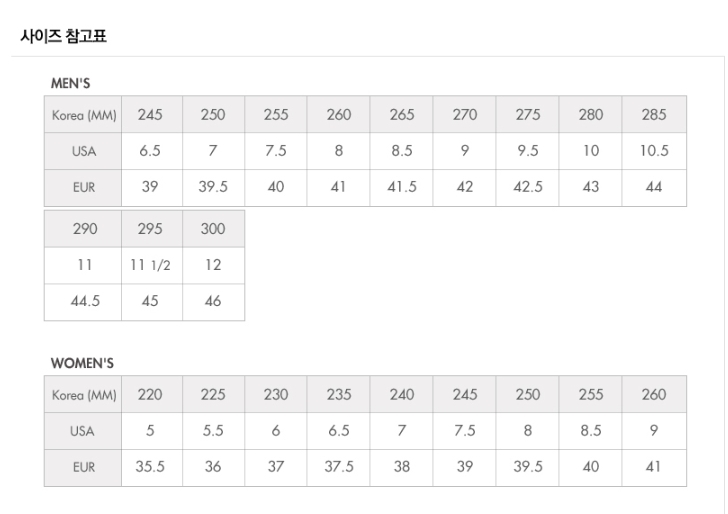Select the EUR 46 cell
The width and height of the screenshot is (728, 514).
[213, 301]
